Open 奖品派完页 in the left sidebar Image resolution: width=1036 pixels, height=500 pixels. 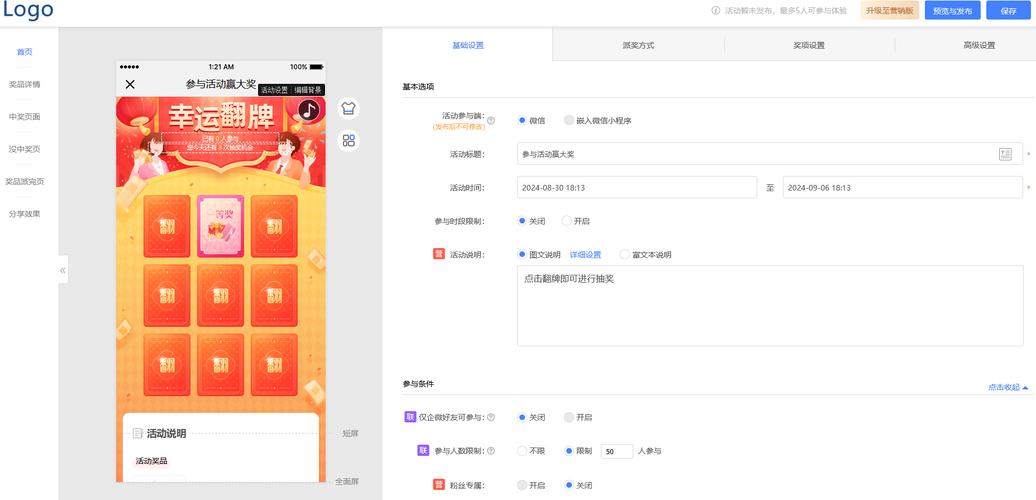pos(24,181)
